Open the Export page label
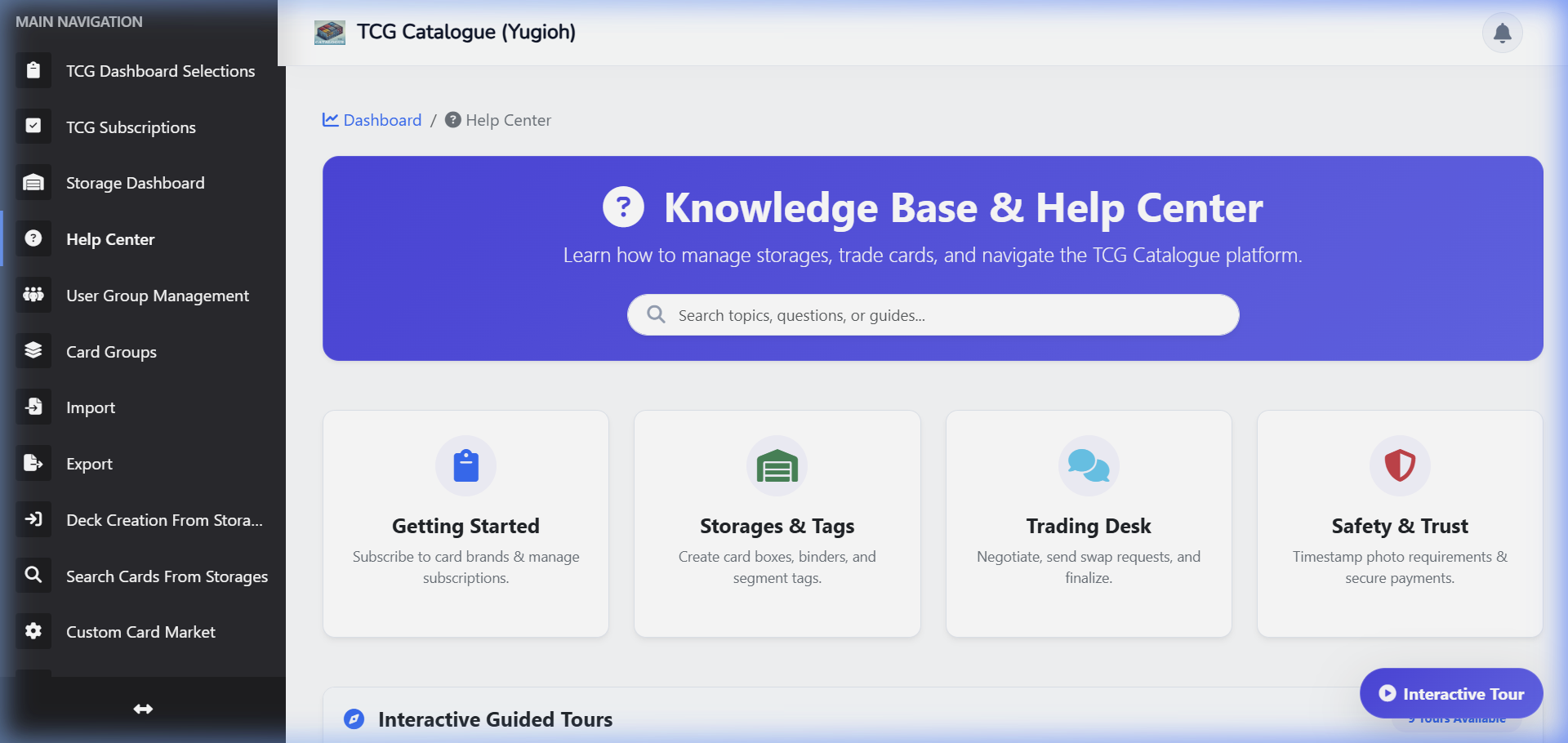The image size is (1568, 743). click(89, 464)
